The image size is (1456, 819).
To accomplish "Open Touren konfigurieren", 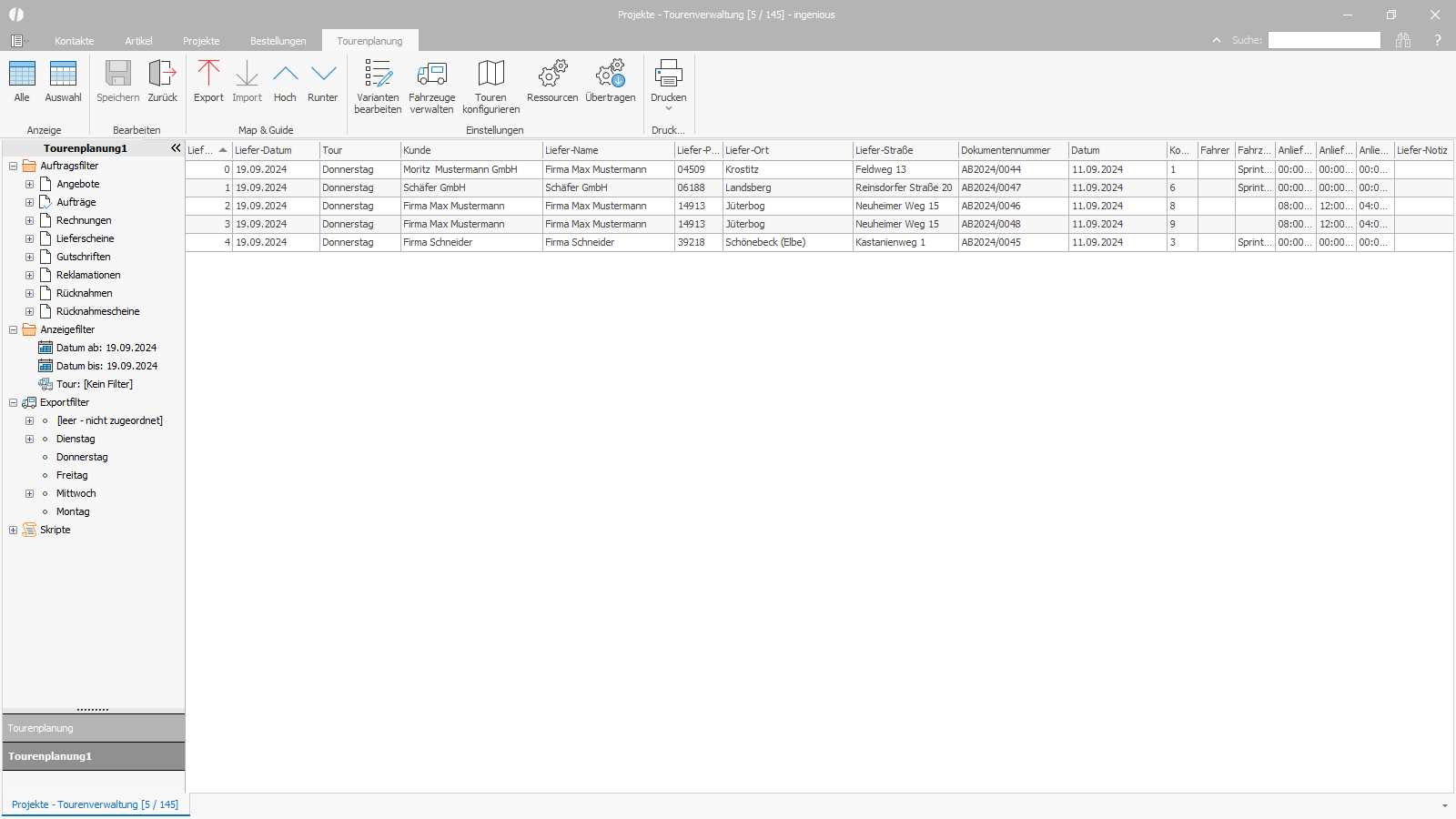I will click(x=490, y=86).
